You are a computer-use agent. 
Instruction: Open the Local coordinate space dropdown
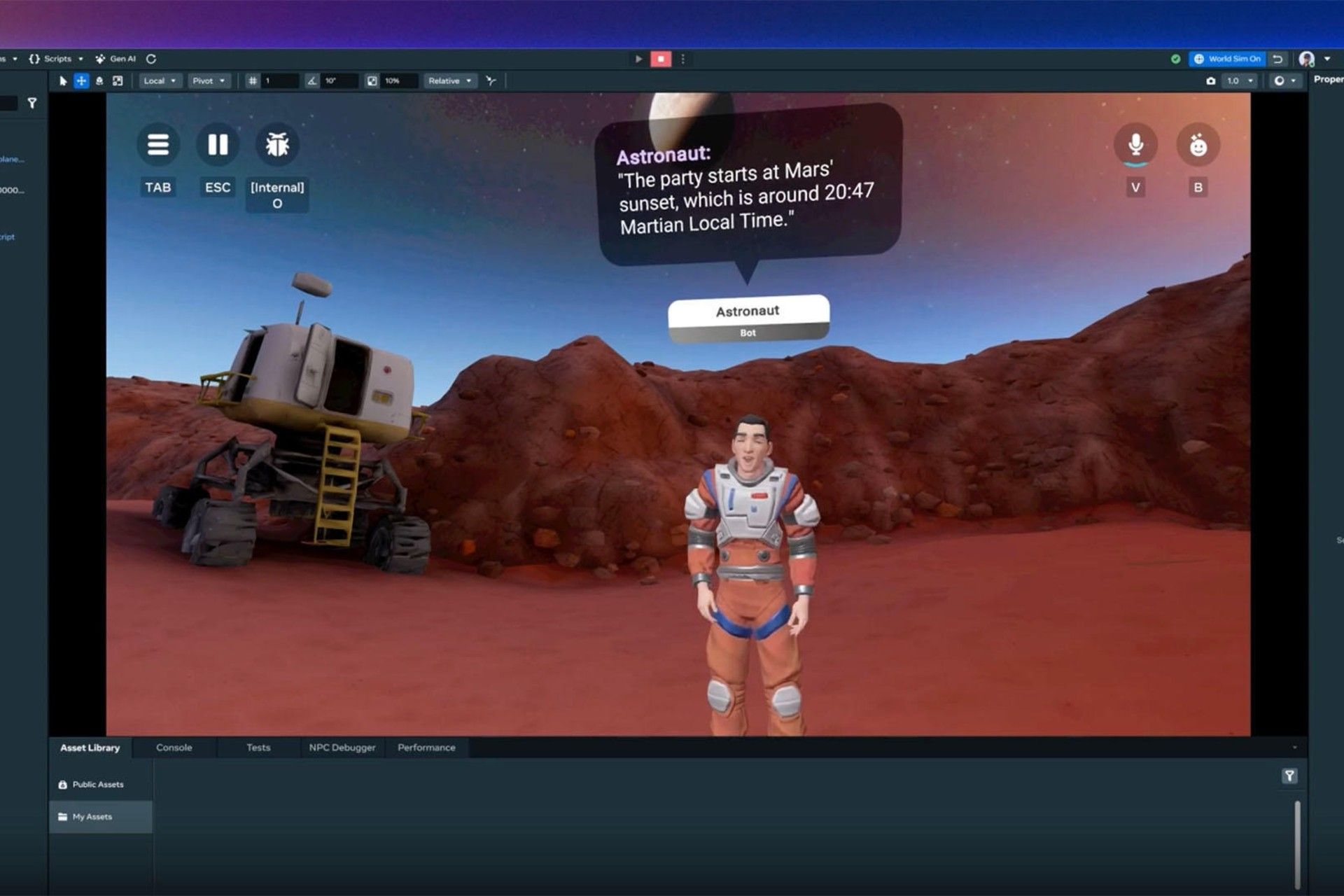160,81
